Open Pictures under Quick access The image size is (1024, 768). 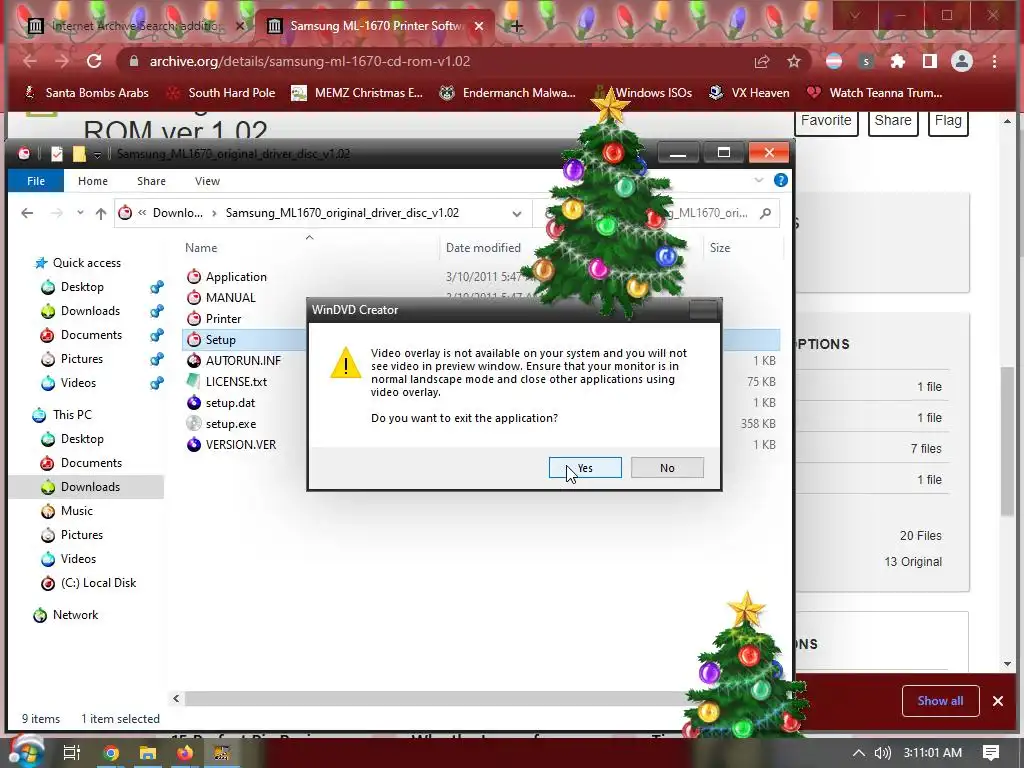pyautogui.click(x=72, y=359)
